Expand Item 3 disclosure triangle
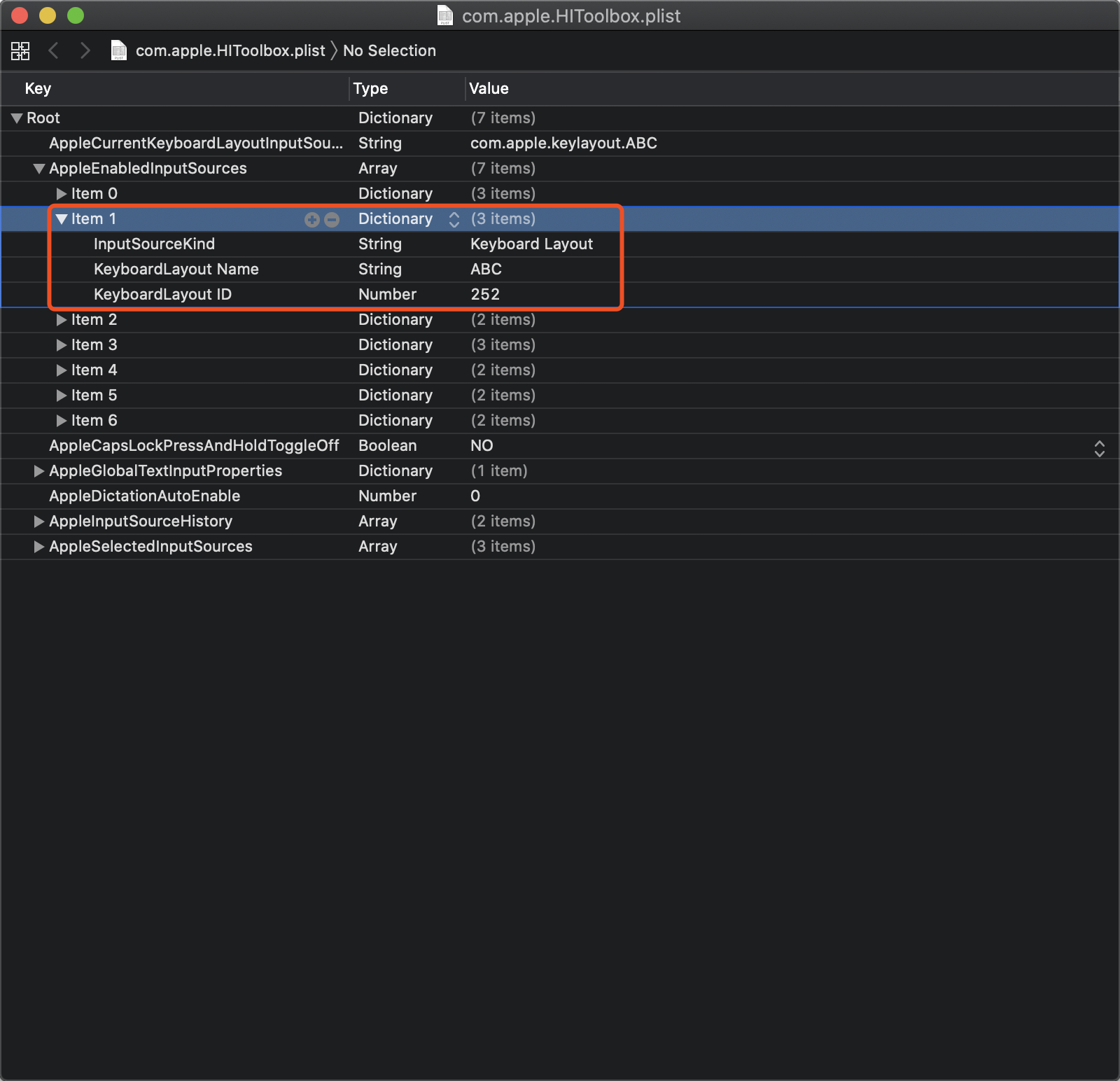1120x1081 pixels. (62, 345)
